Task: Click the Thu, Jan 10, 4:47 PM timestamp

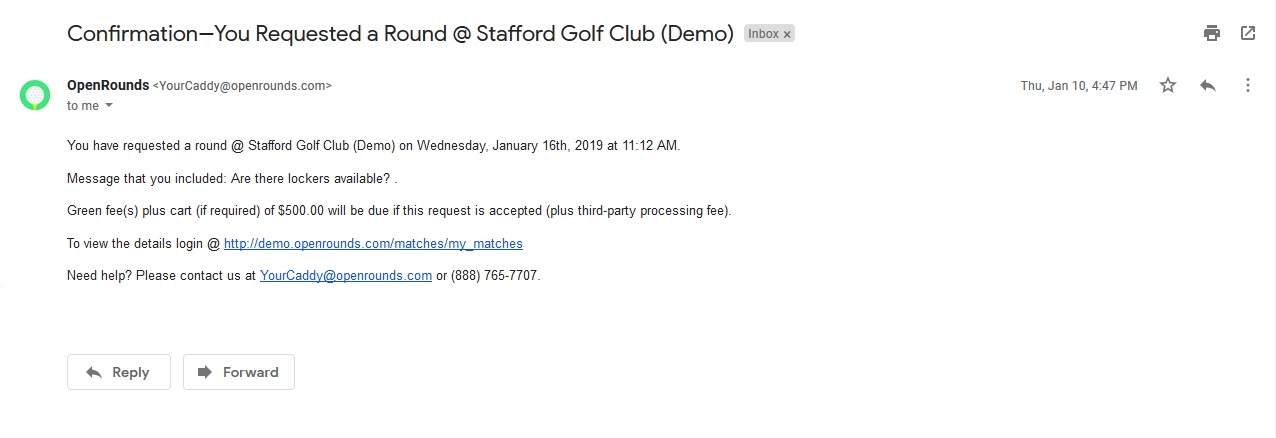Action: point(1079,86)
